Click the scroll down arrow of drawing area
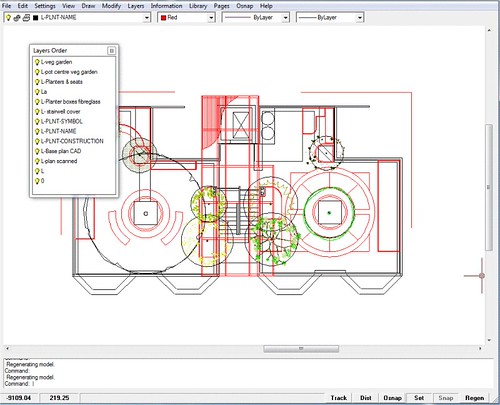Image resolution: width=500 pixels, height=405 pixels. [x=489, y=340]
